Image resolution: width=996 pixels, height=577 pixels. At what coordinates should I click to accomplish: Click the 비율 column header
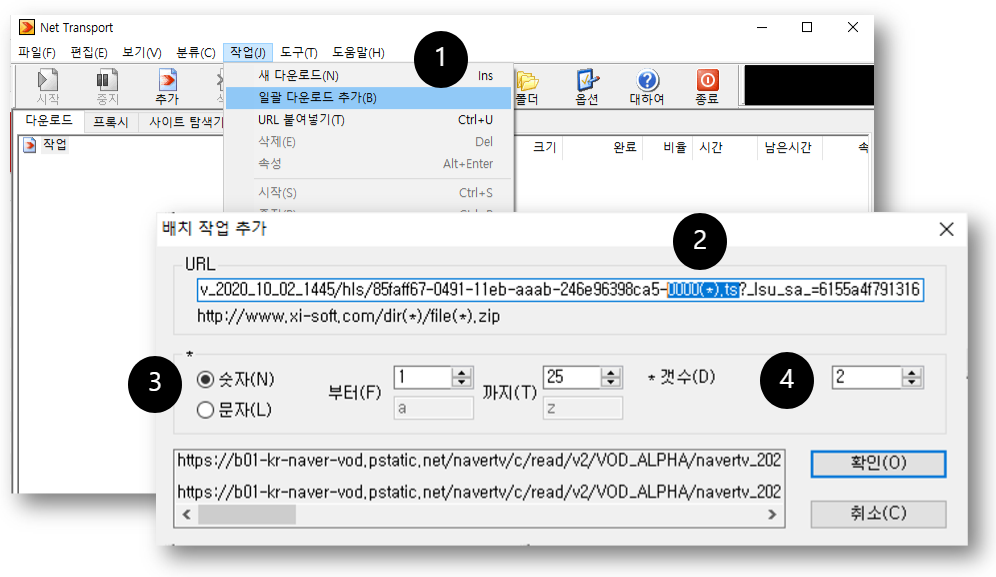tap(675, 147)
